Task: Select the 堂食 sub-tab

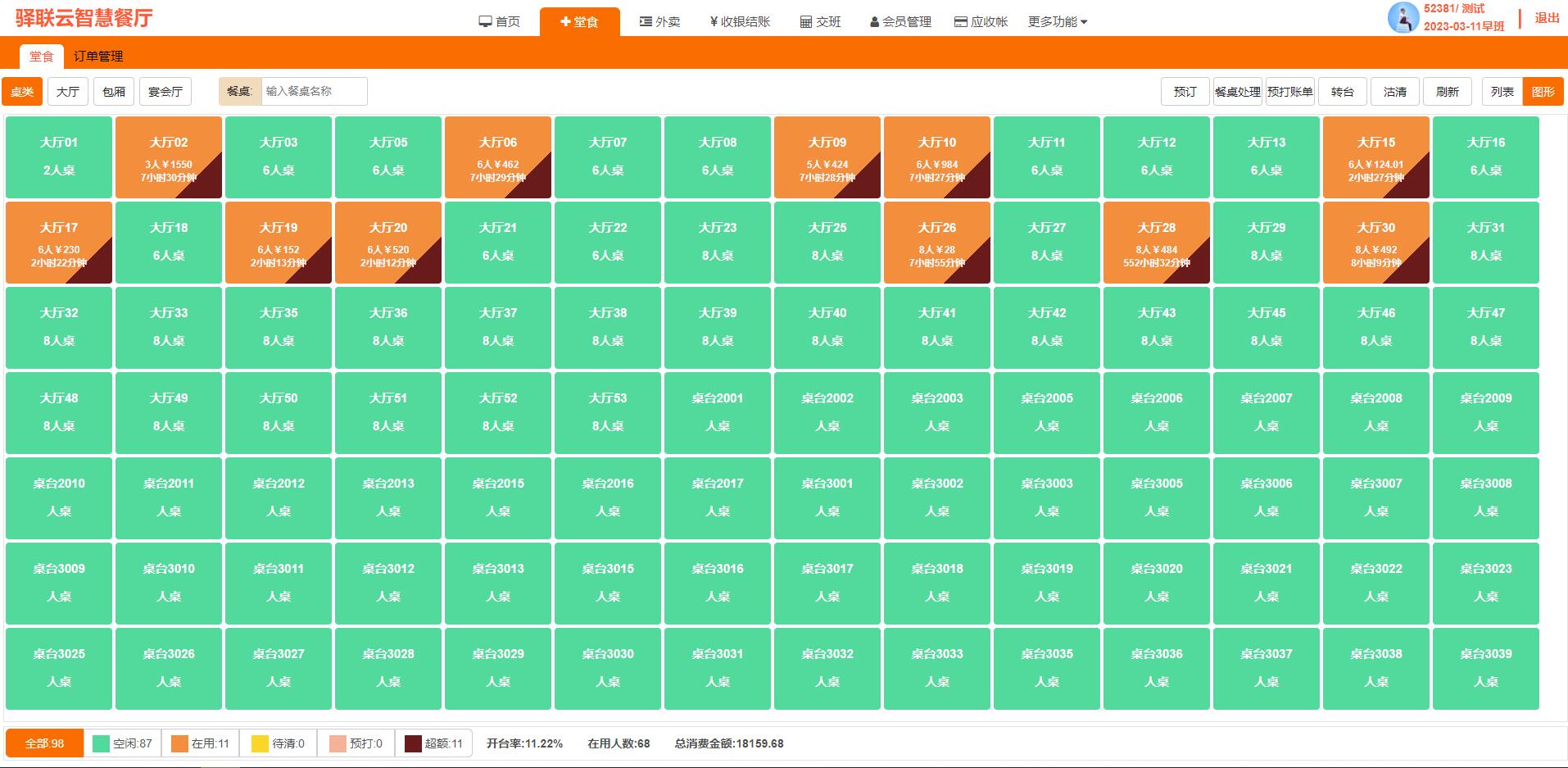Action: tap(42, 57)
